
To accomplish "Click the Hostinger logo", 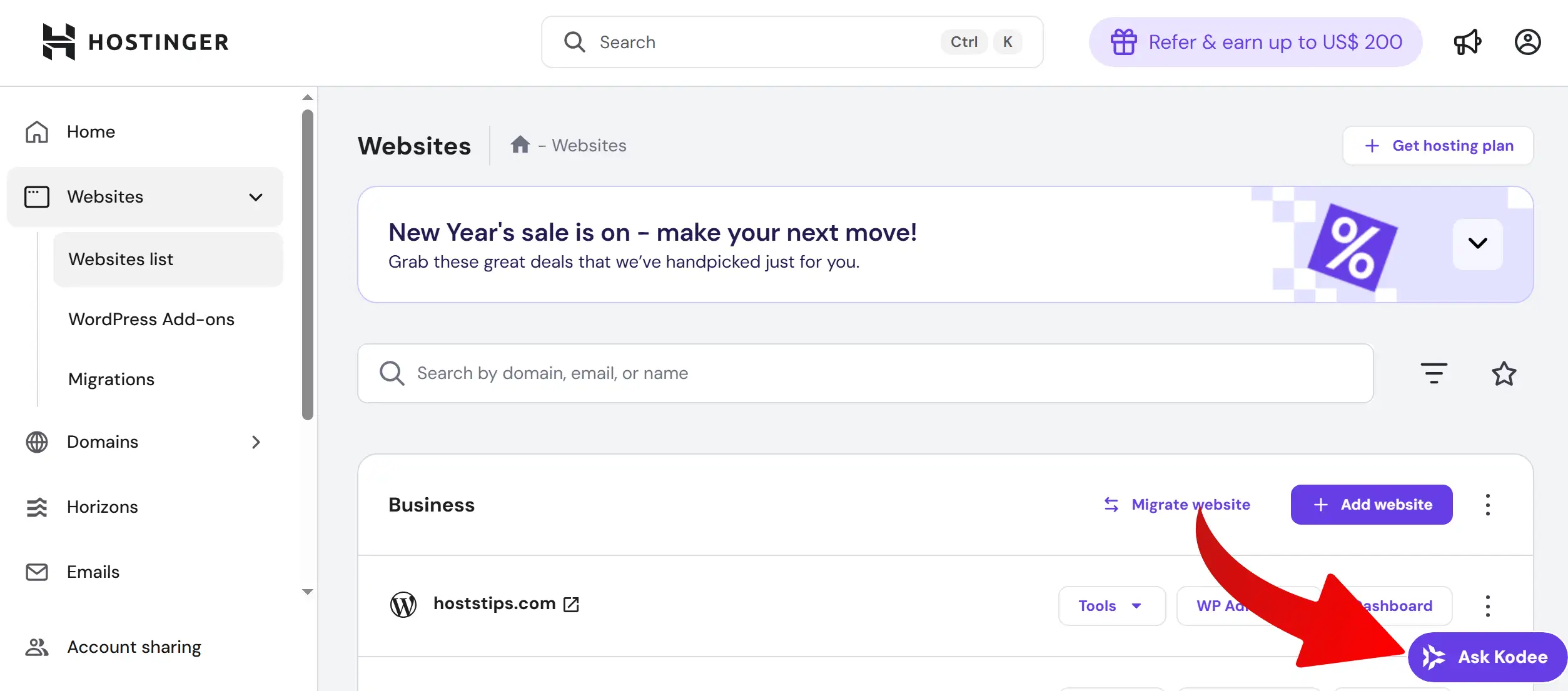I will [x=135, y=42].
